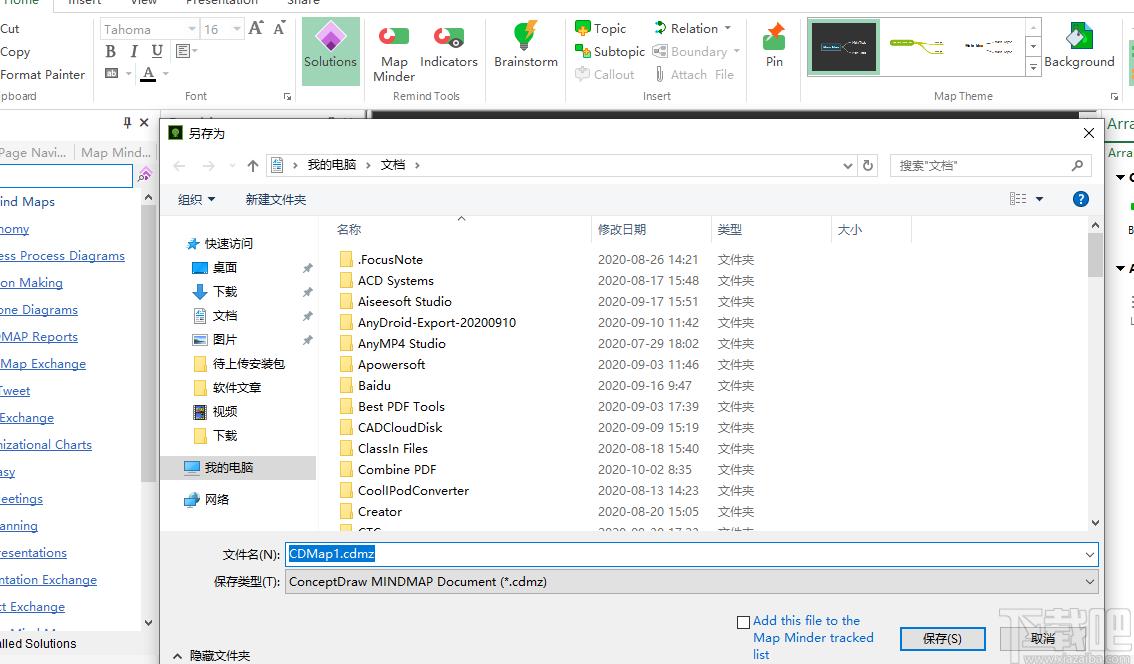This screenshot has height=664, width=1134.
Task: Sort by 修改日期 column header
Action: [622, 229]
